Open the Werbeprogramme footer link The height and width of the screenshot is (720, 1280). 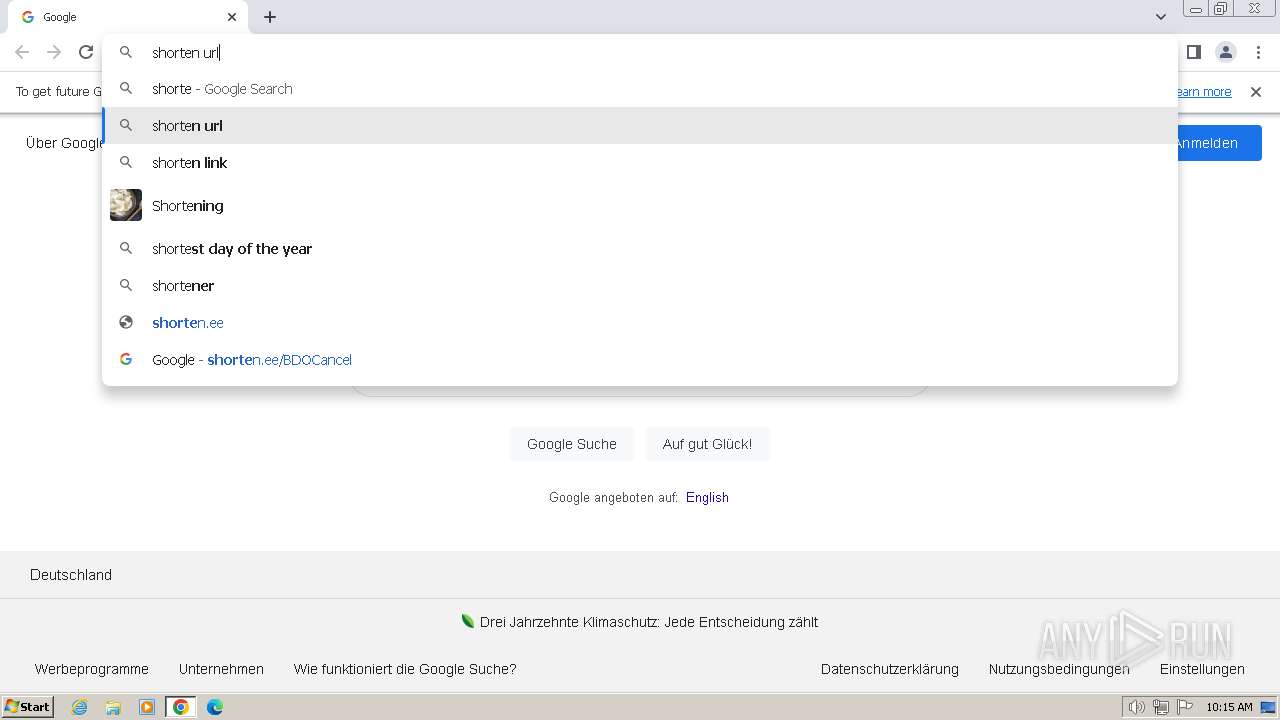coord(92,669)
